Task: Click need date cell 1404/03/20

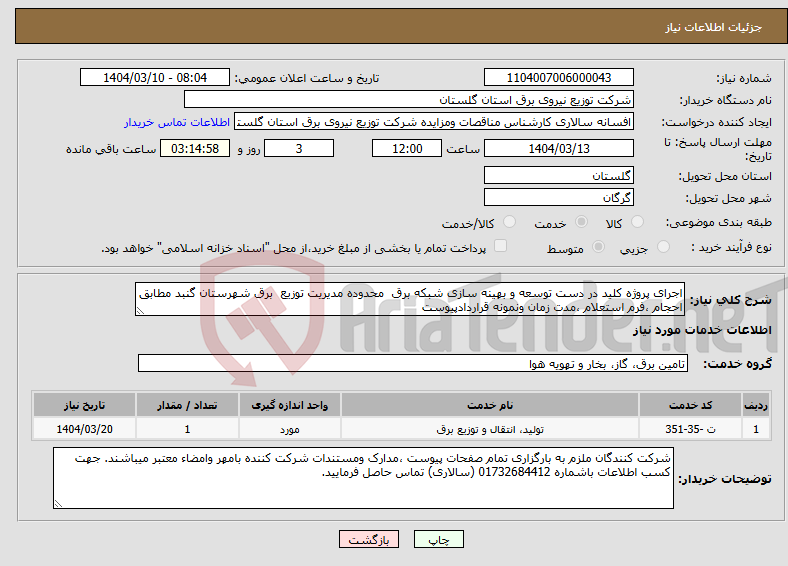Action: coord(84,429)
